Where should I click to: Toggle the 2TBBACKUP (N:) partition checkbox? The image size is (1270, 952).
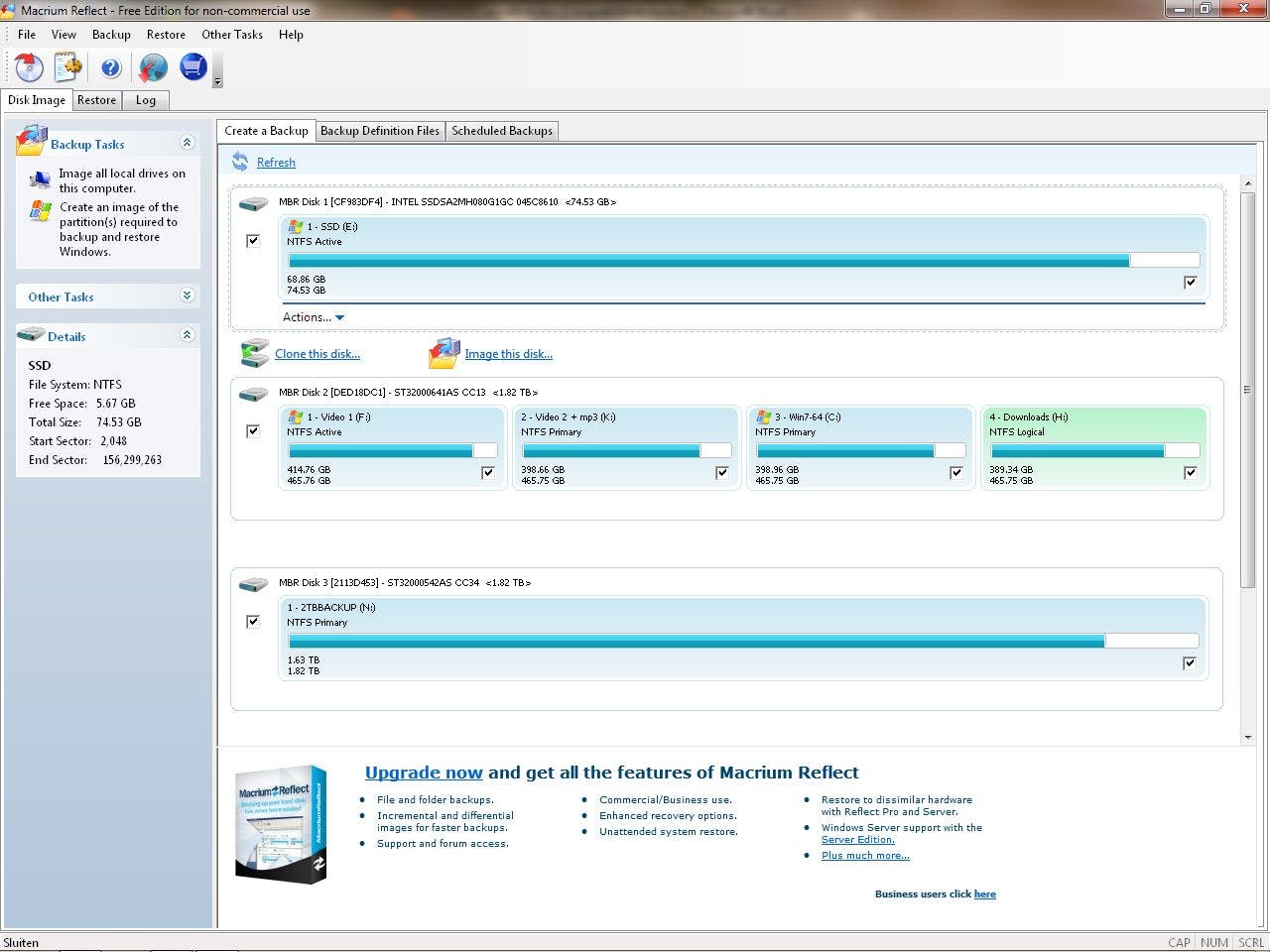pyautogui.click(x=1190, y=663)
